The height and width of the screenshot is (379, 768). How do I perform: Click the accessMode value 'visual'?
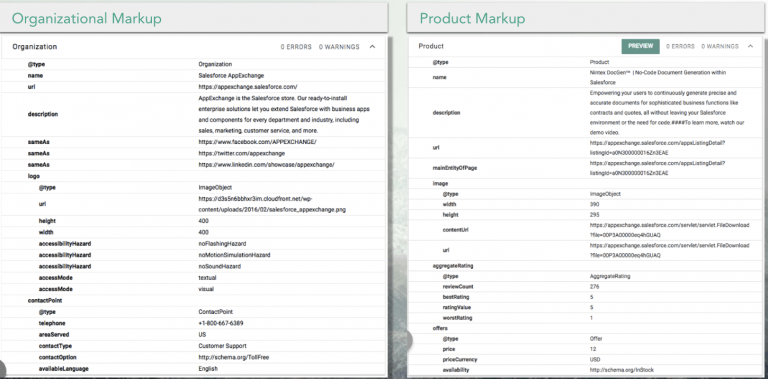click(x=206, y=289)
